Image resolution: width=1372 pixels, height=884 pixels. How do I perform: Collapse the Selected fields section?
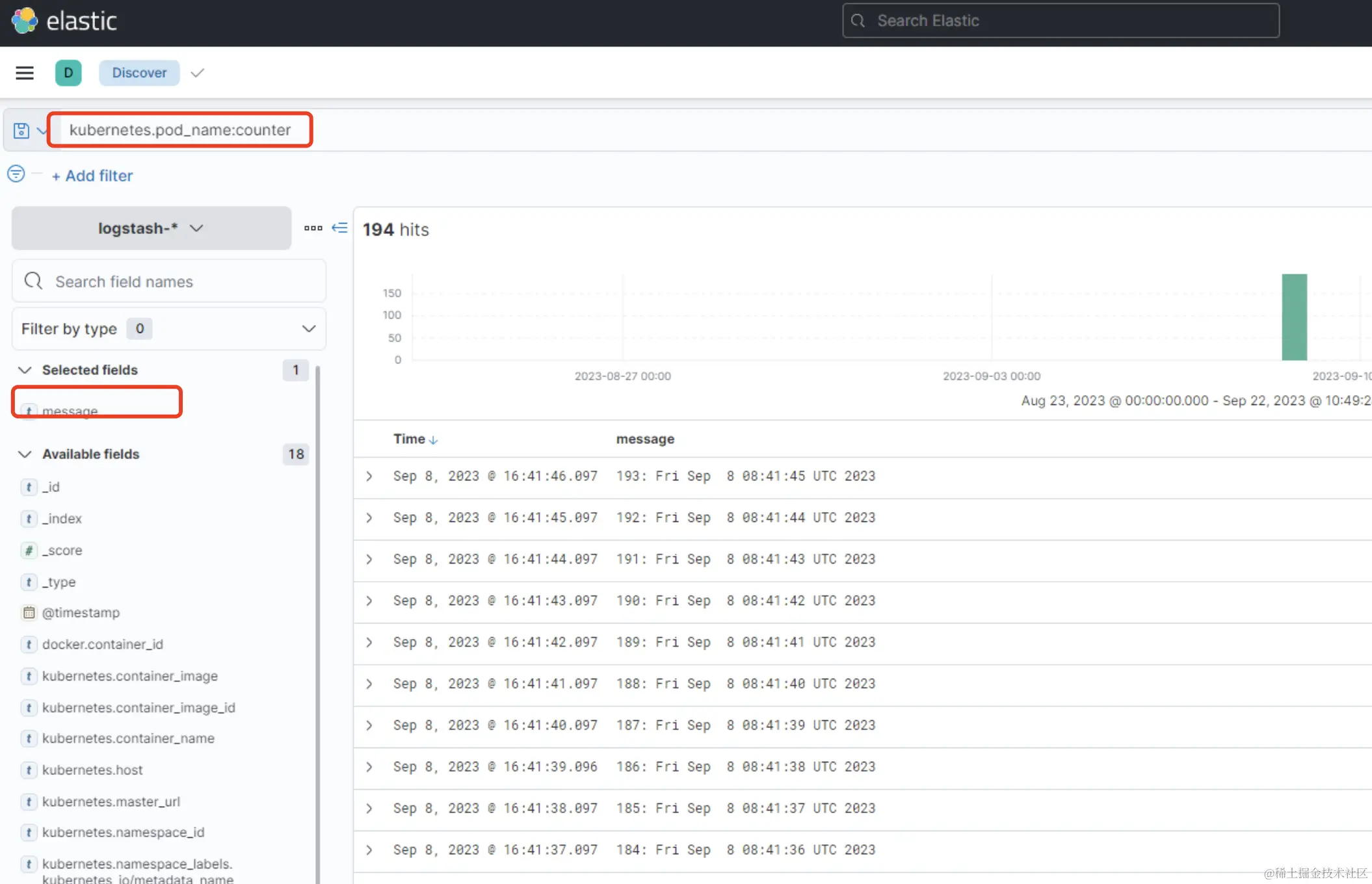[25, 370]
